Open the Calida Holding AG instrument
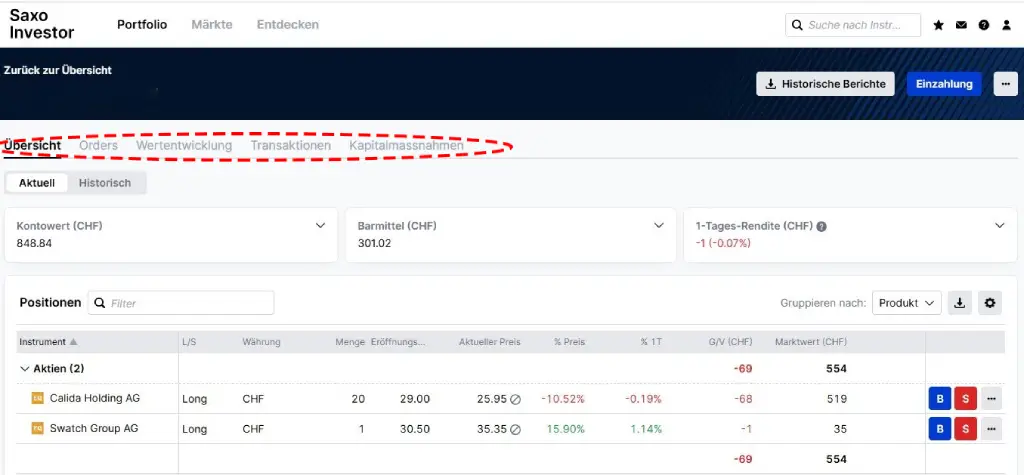Screen dimensions: 1024x475 pos(95,399)
